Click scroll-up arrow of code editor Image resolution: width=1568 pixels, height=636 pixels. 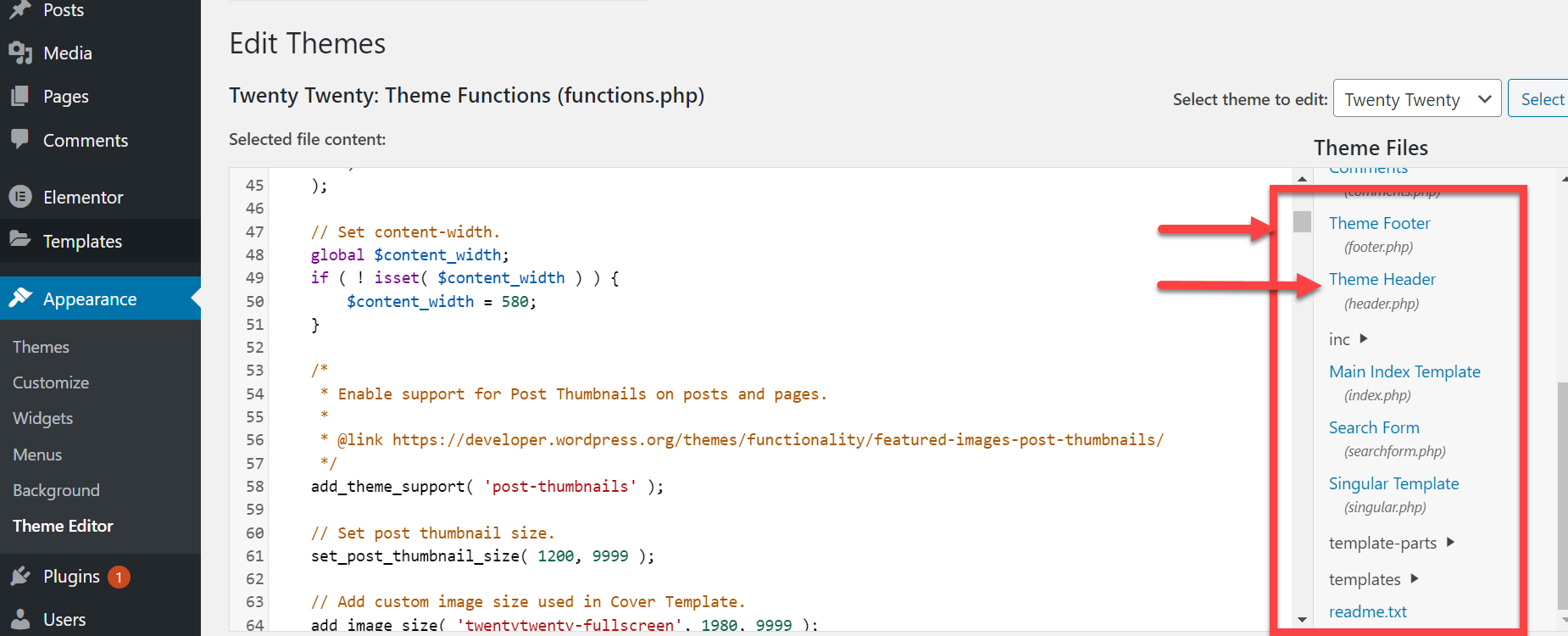(x=1302, y=179)
